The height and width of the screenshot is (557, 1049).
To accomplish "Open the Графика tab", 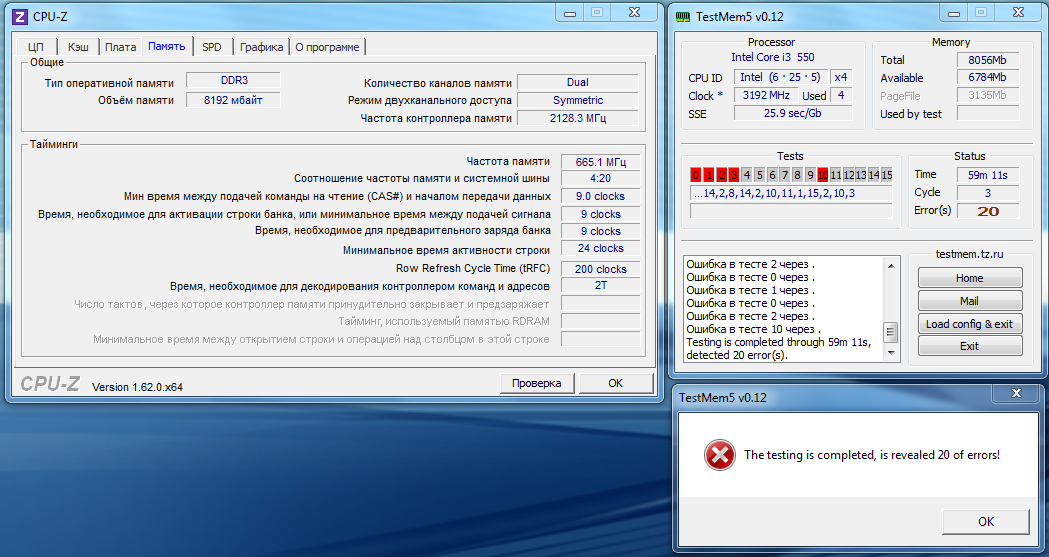I will coord(262,47).
